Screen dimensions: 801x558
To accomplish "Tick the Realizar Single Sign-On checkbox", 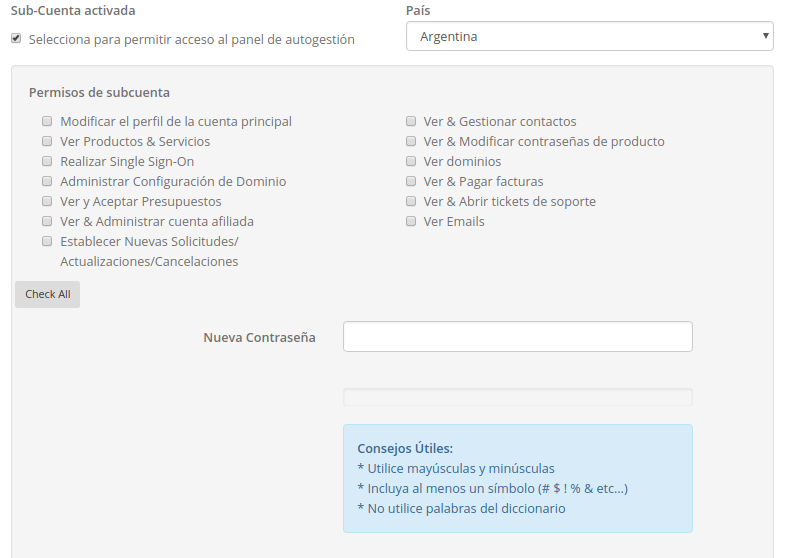I will (x=47, y=161).
